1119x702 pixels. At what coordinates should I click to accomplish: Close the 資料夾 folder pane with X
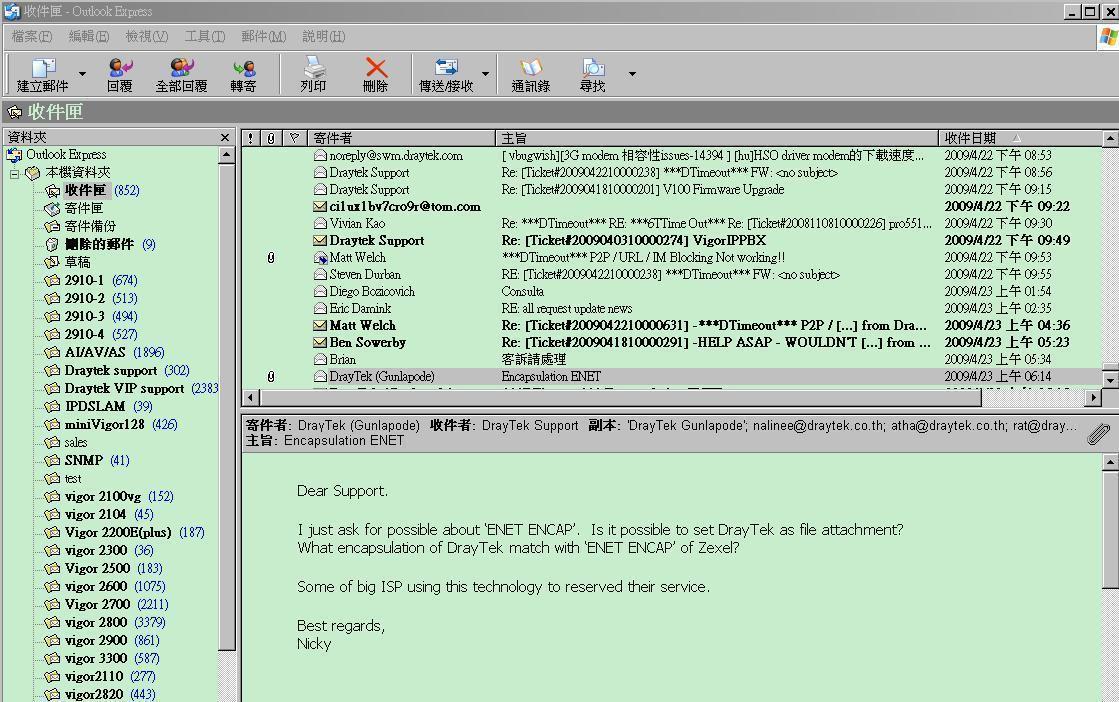(x=226, y=138)
